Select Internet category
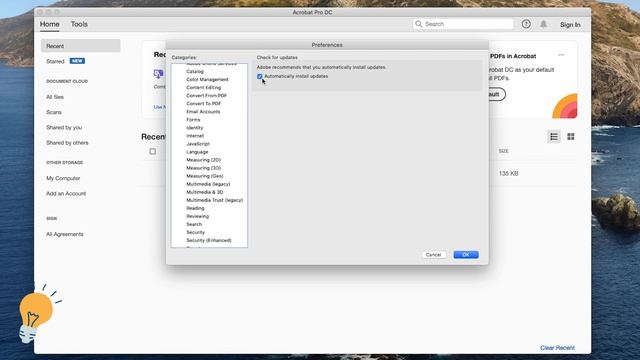The height and width of the screenshot is (360, 640). click(x=195, y=136)
